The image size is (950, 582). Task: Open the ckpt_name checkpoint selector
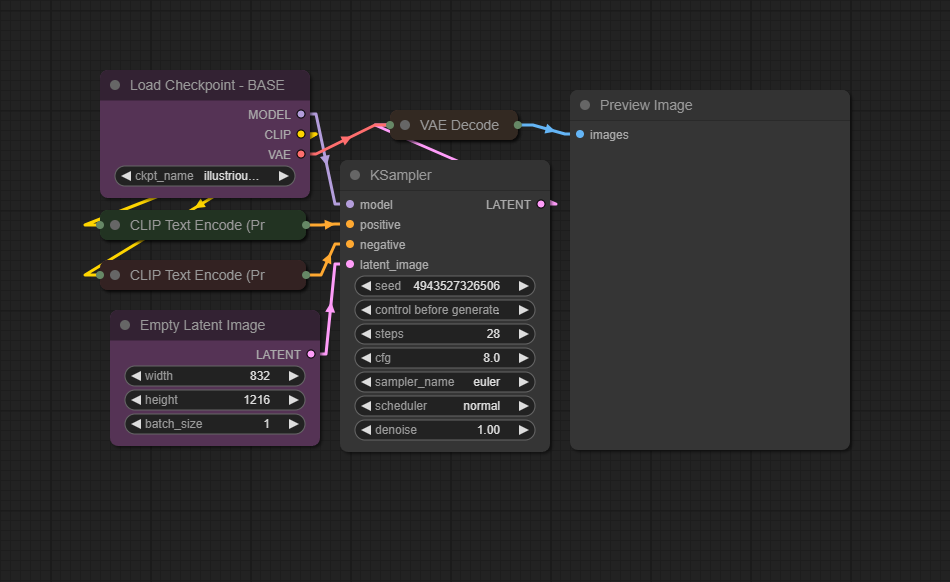tap(205, 176)
